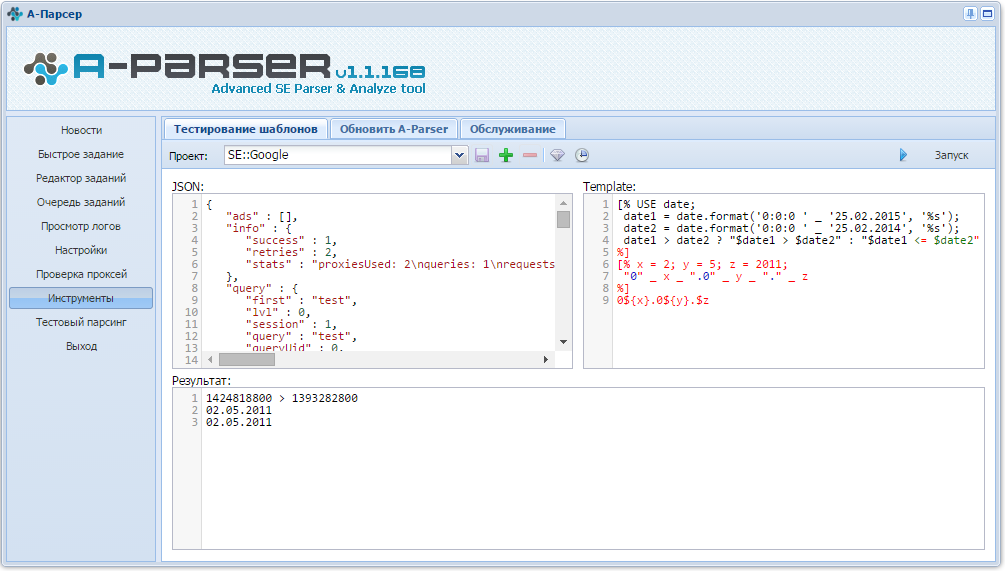Switch to the Тестирование шаблонов tab

[245, 129]
